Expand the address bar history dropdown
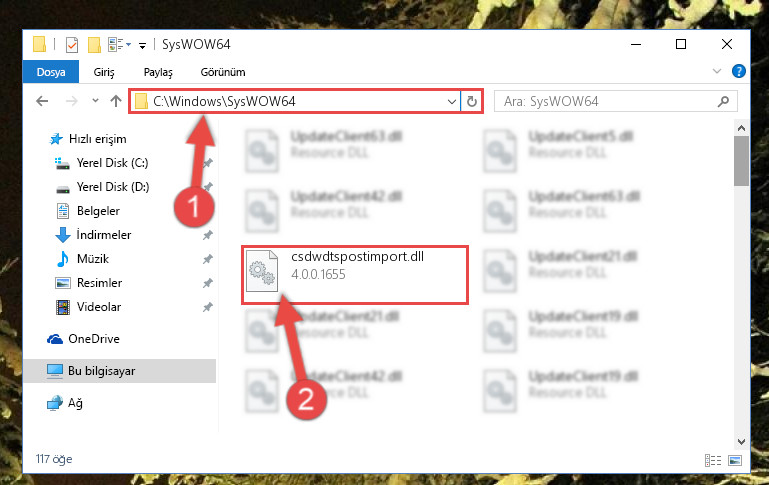This screenshot has width=769, height=485. [452, 102]
